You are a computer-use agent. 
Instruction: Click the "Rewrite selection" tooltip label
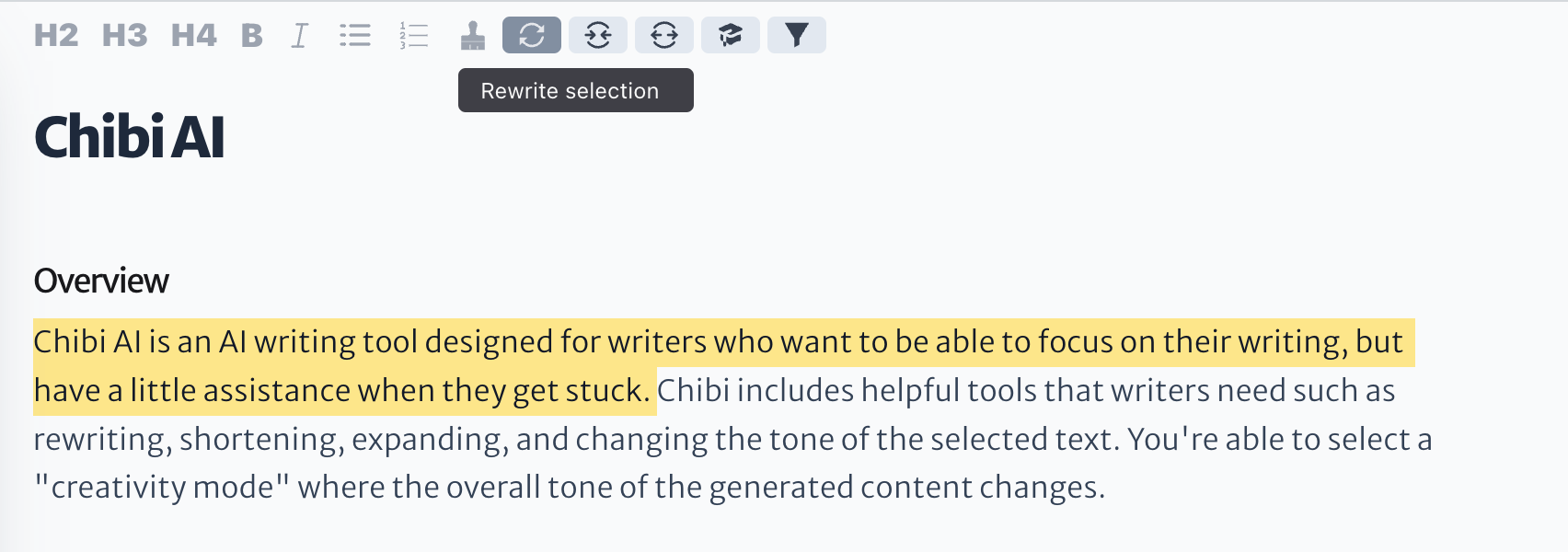click(570, 91)
